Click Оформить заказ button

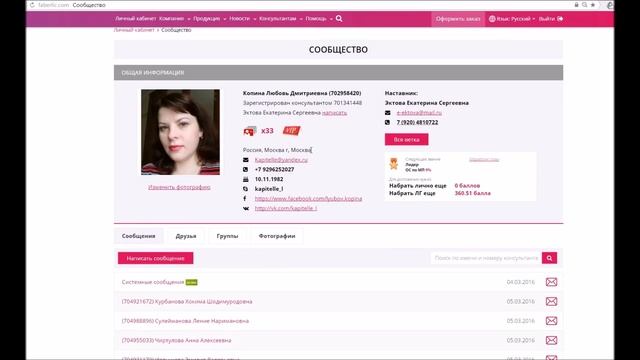coord(458,19)
